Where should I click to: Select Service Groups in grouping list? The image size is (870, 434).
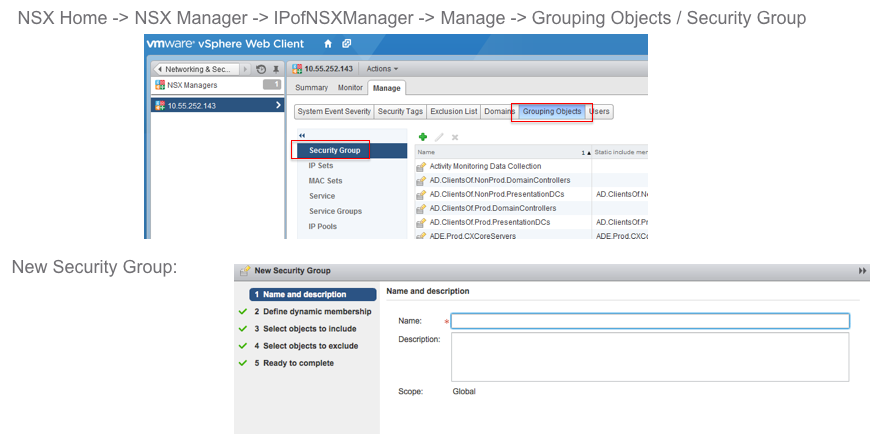click(x=335, y=211)
